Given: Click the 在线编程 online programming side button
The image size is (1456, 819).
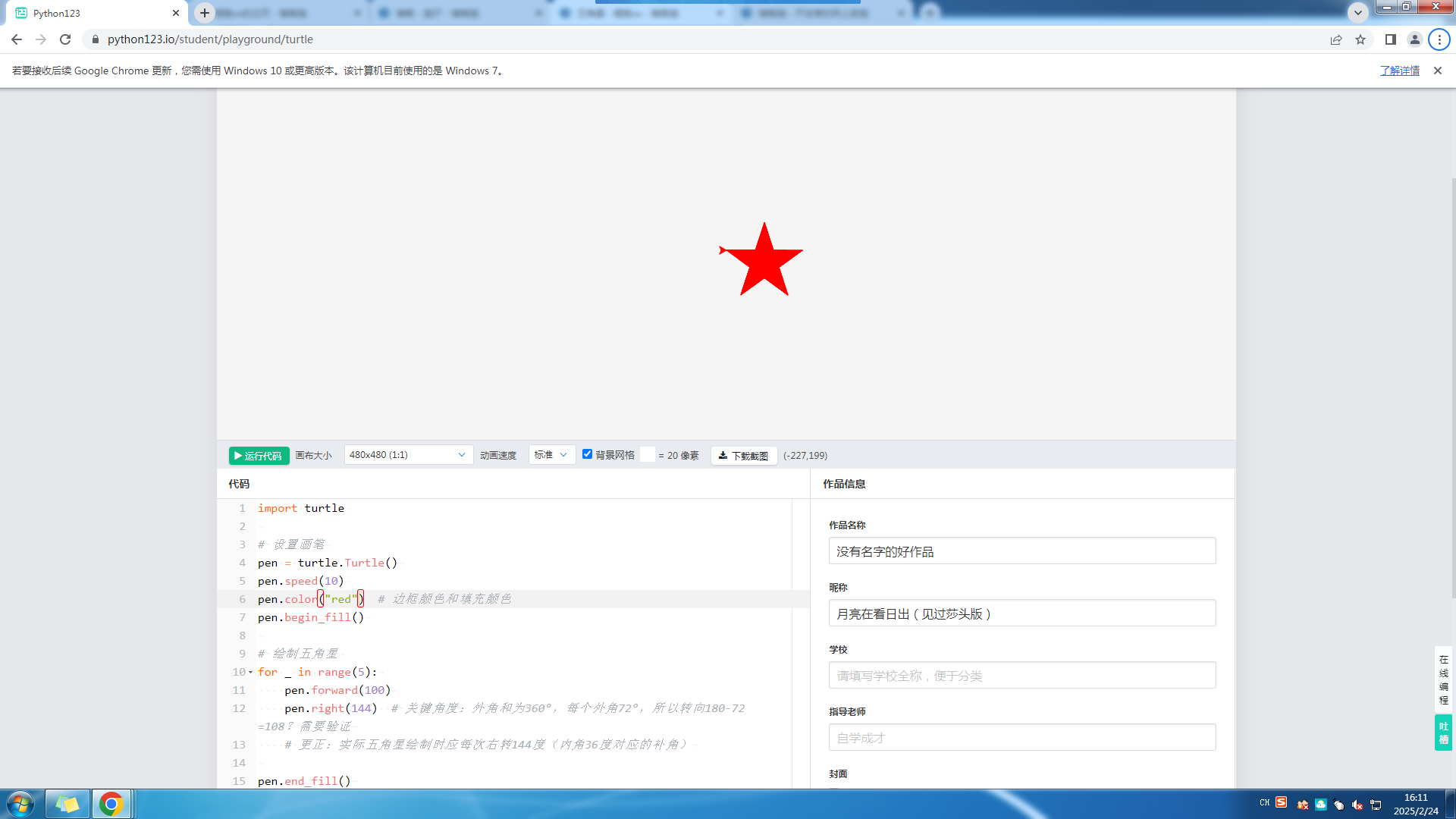Looking at the screenshot, I should 1444,680.
